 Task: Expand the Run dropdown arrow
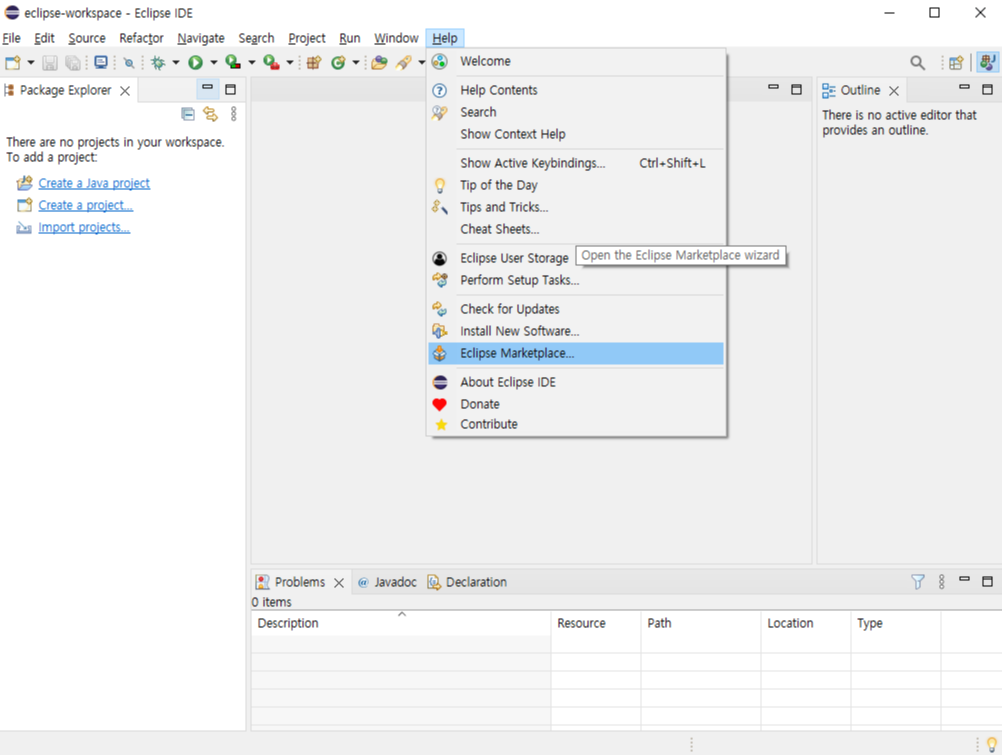[x=213, y=63]
